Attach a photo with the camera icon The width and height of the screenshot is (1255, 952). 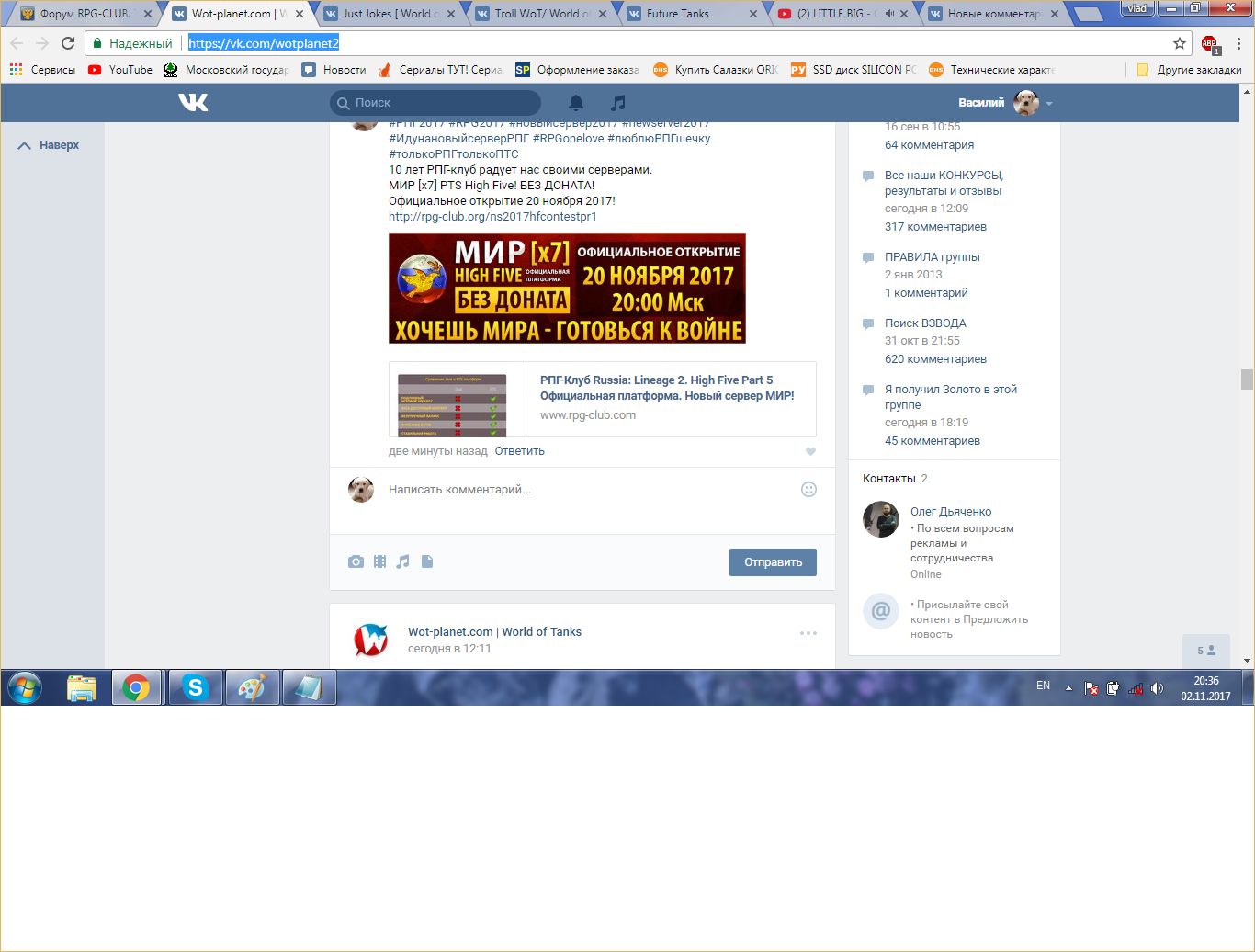[356, 561]
